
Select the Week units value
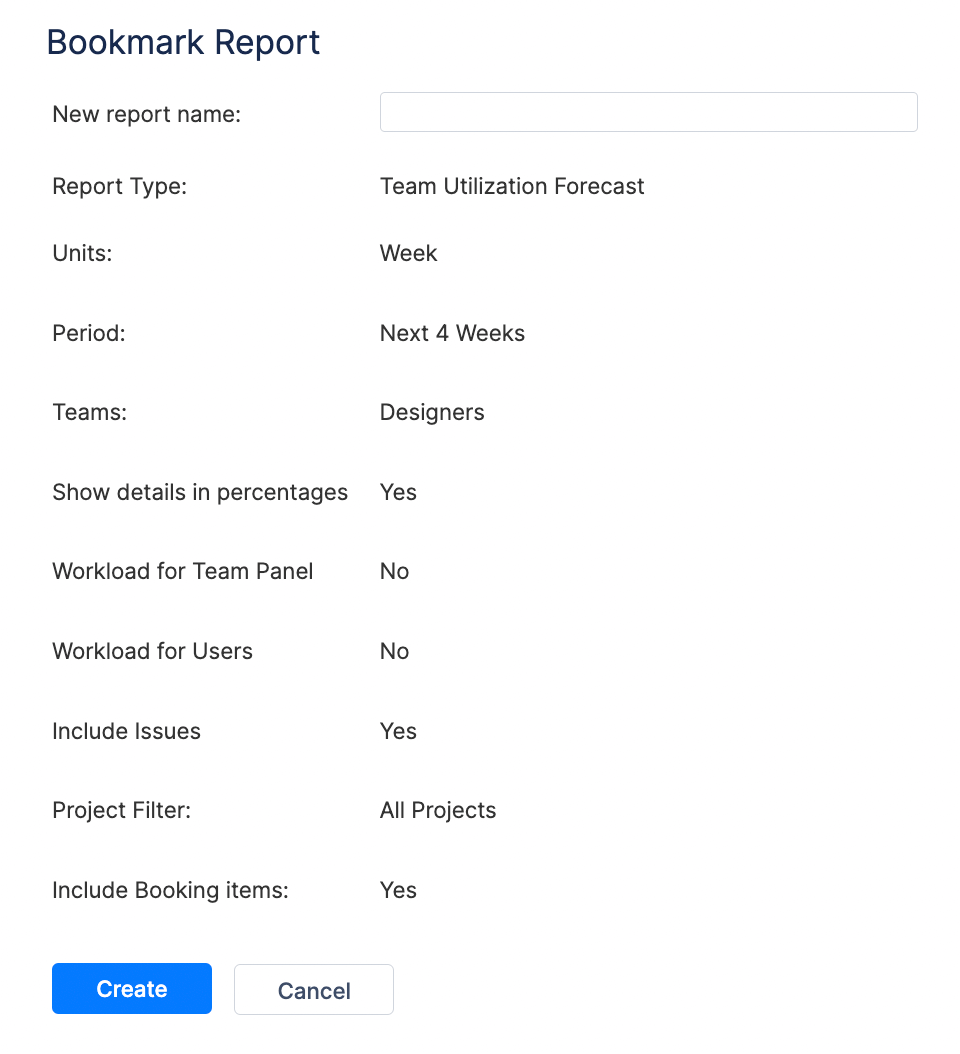(408, 253)
